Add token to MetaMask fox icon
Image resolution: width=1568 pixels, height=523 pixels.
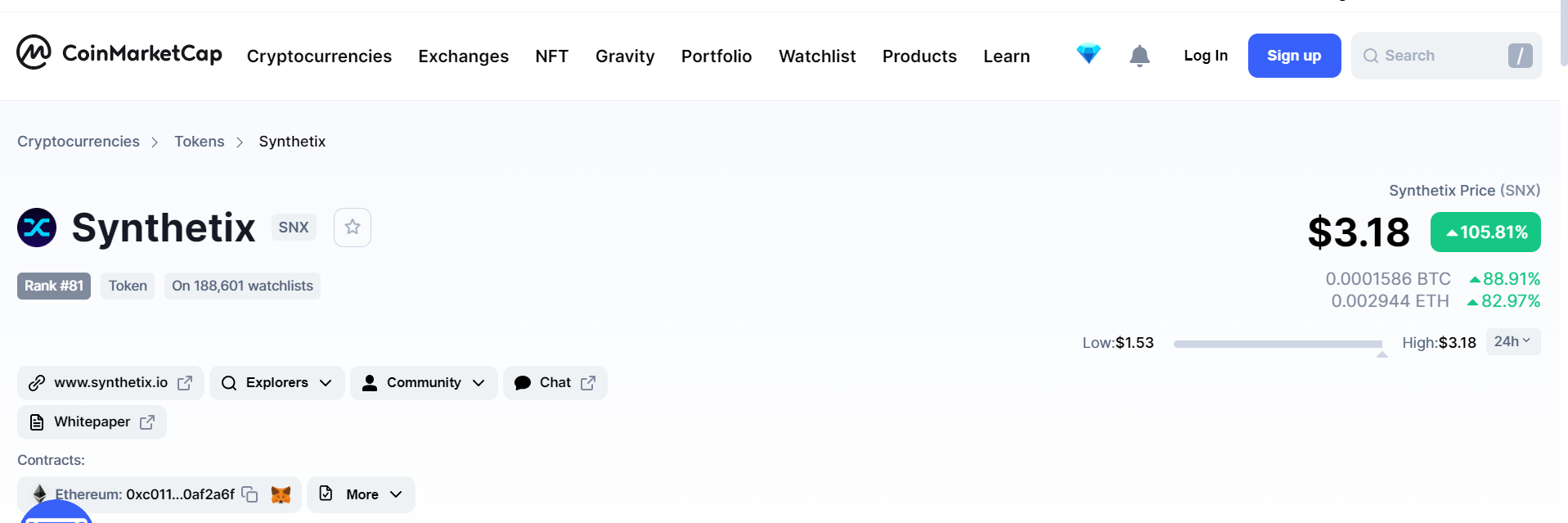coord(281,494)
